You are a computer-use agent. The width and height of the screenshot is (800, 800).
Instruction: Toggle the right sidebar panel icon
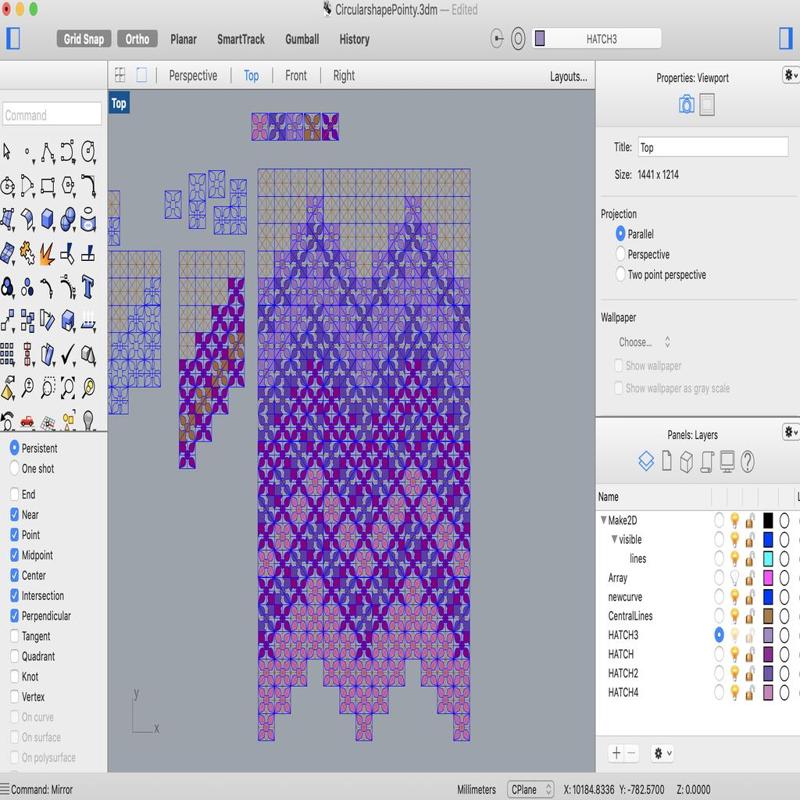coord(786,39)
